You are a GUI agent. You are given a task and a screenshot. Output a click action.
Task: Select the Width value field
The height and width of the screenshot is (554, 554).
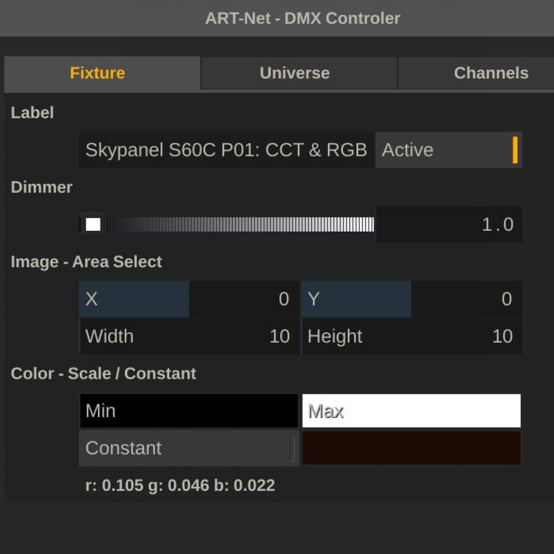pos(189,336)
